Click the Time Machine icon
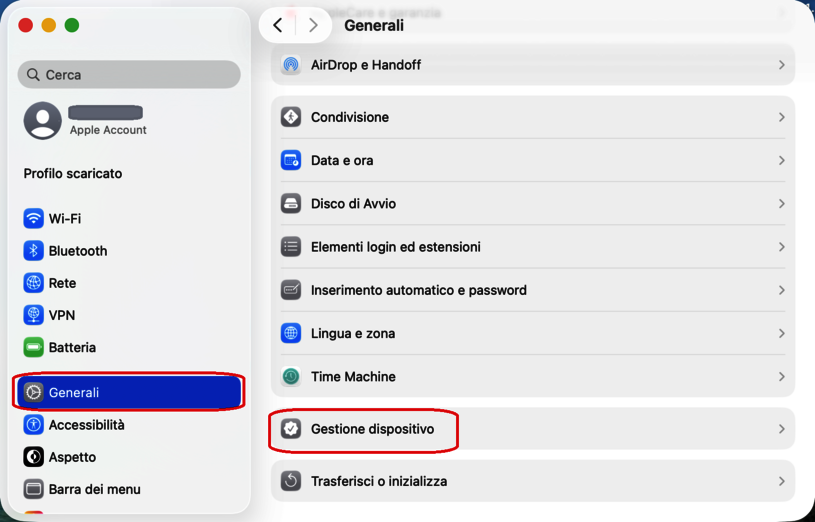 point(291,377)
